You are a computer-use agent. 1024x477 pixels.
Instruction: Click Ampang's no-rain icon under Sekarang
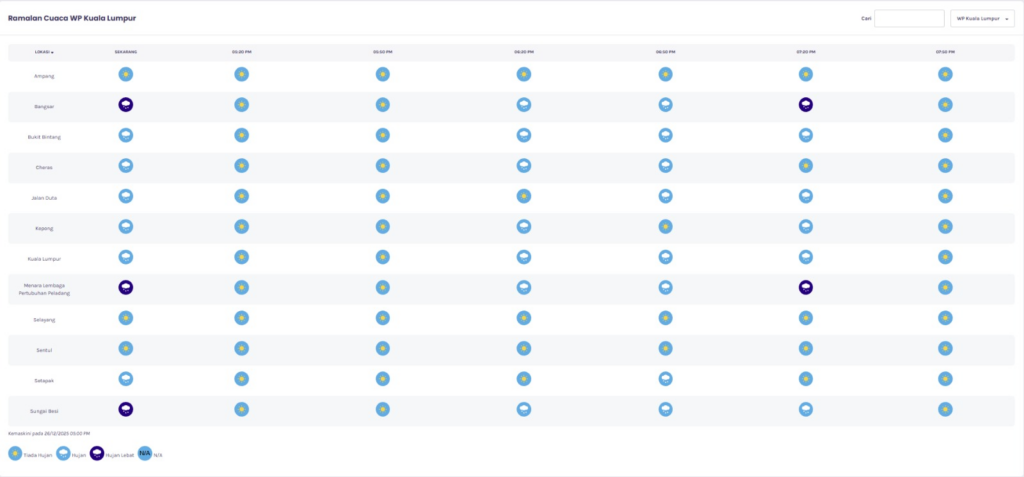(x=126, y=74)
